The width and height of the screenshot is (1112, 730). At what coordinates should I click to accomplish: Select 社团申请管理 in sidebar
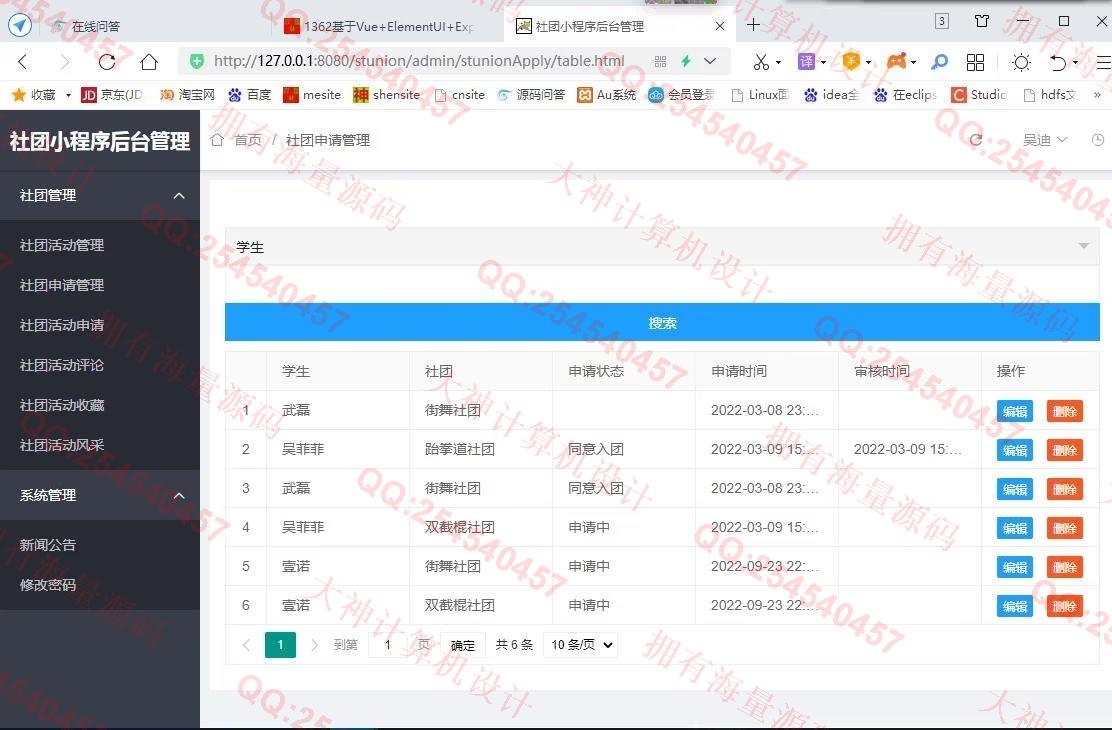coord(62,284)
